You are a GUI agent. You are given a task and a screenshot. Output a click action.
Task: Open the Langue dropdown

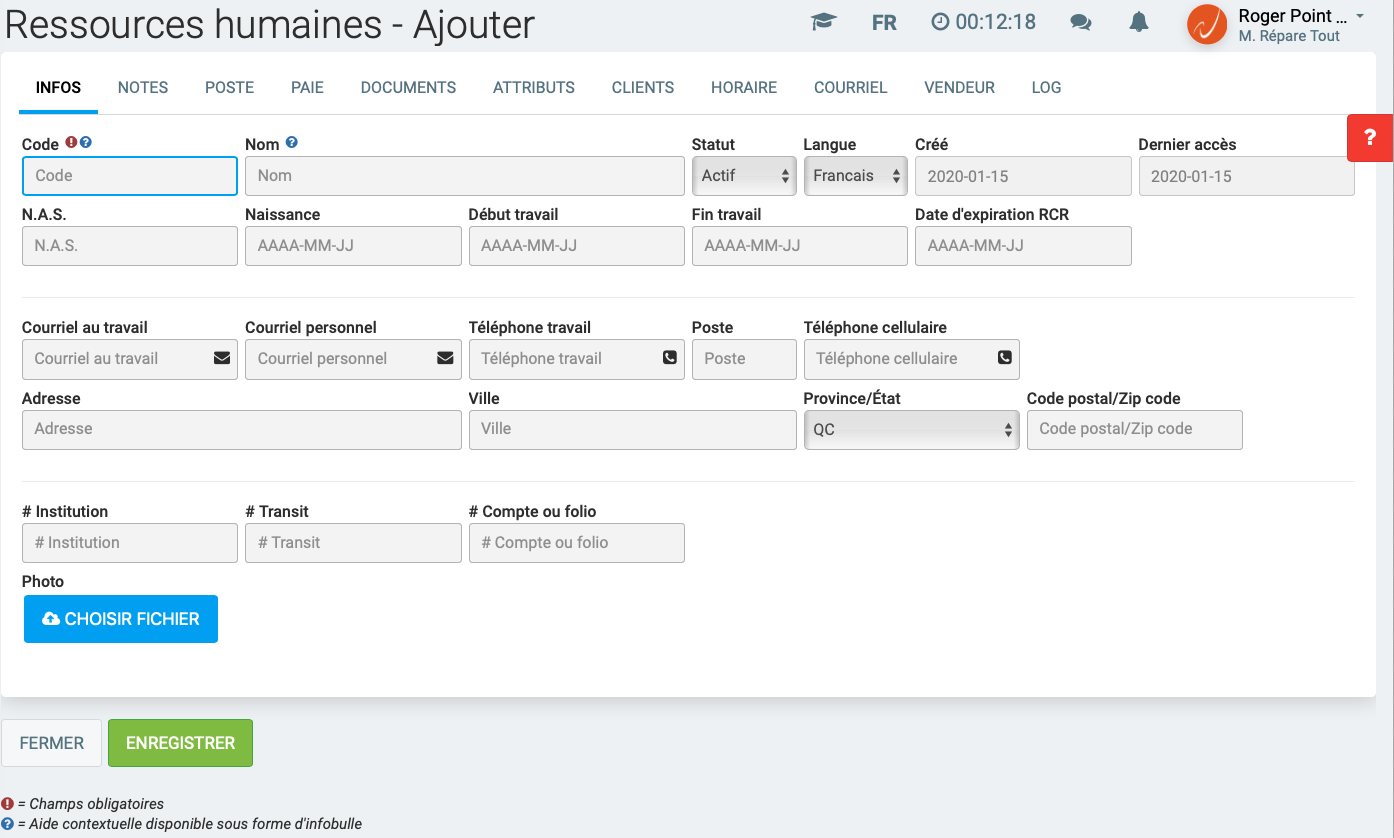[x=855, y=176]
